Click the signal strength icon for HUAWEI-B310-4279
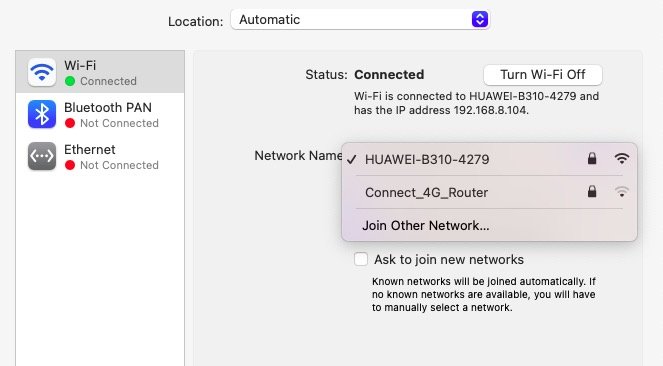Screen dimensions: 663x366 (x=622, y=159)
